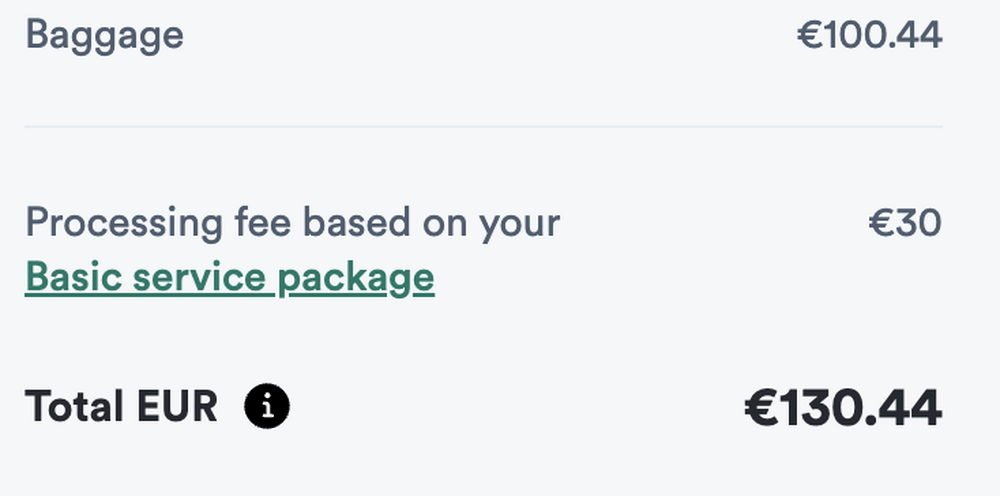This screenshot has width=1000, height=496.
Task: Click the word EUR in total row
Action: [177, 406]
